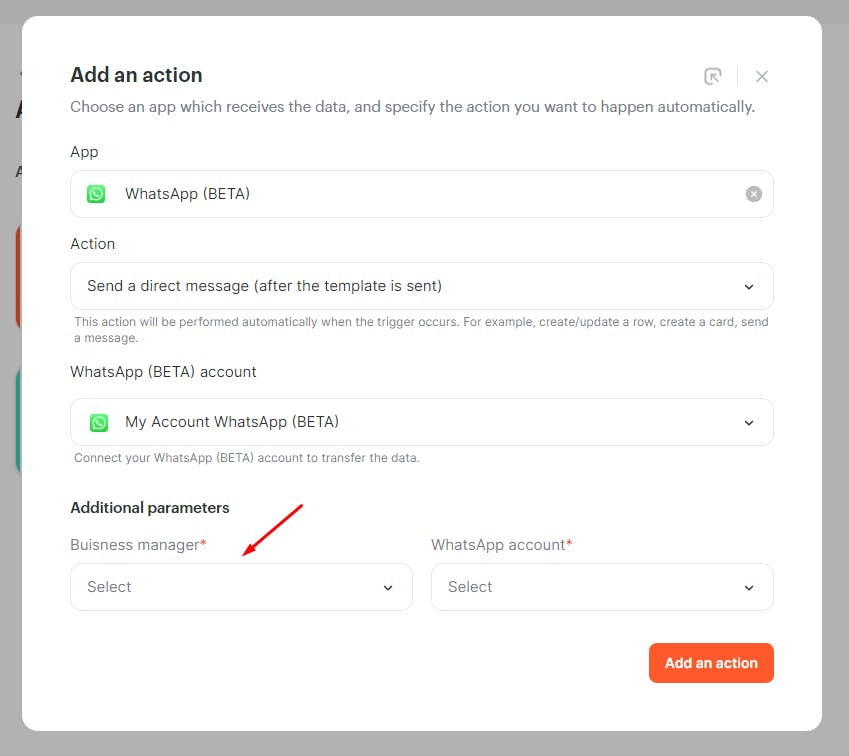Close the Add an action dialog
Image resolution: width=849 pixels, height=756 pixels.
click(x=762, y=77)
